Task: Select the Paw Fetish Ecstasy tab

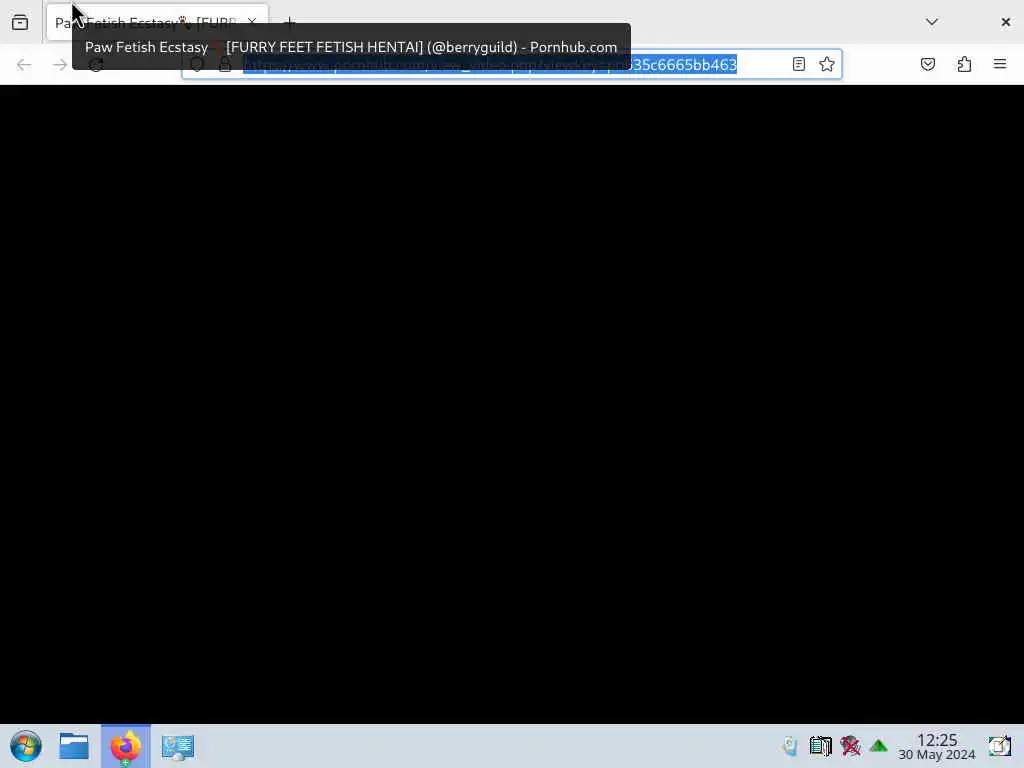Action: click(x=157, y=22)
